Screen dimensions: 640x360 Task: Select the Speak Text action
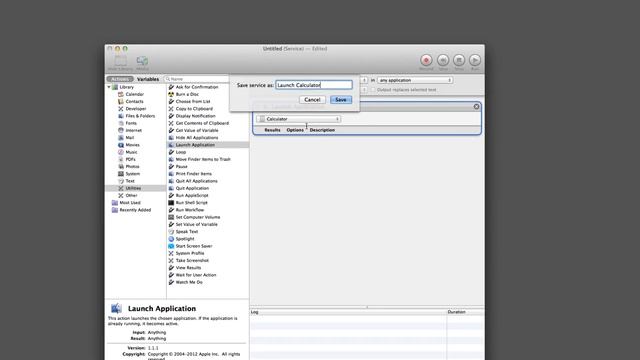(x=187, y=232)
